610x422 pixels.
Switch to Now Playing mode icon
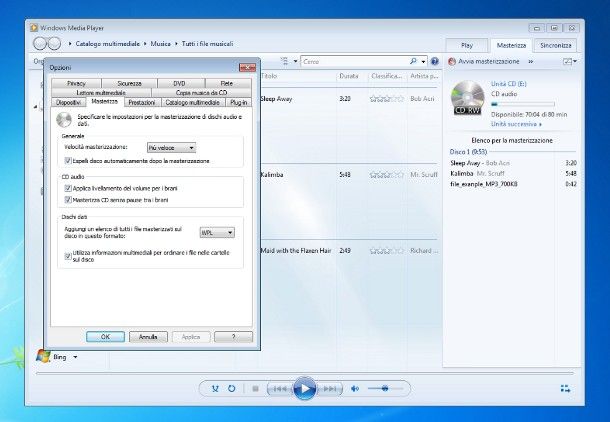(x=565, y=388)
